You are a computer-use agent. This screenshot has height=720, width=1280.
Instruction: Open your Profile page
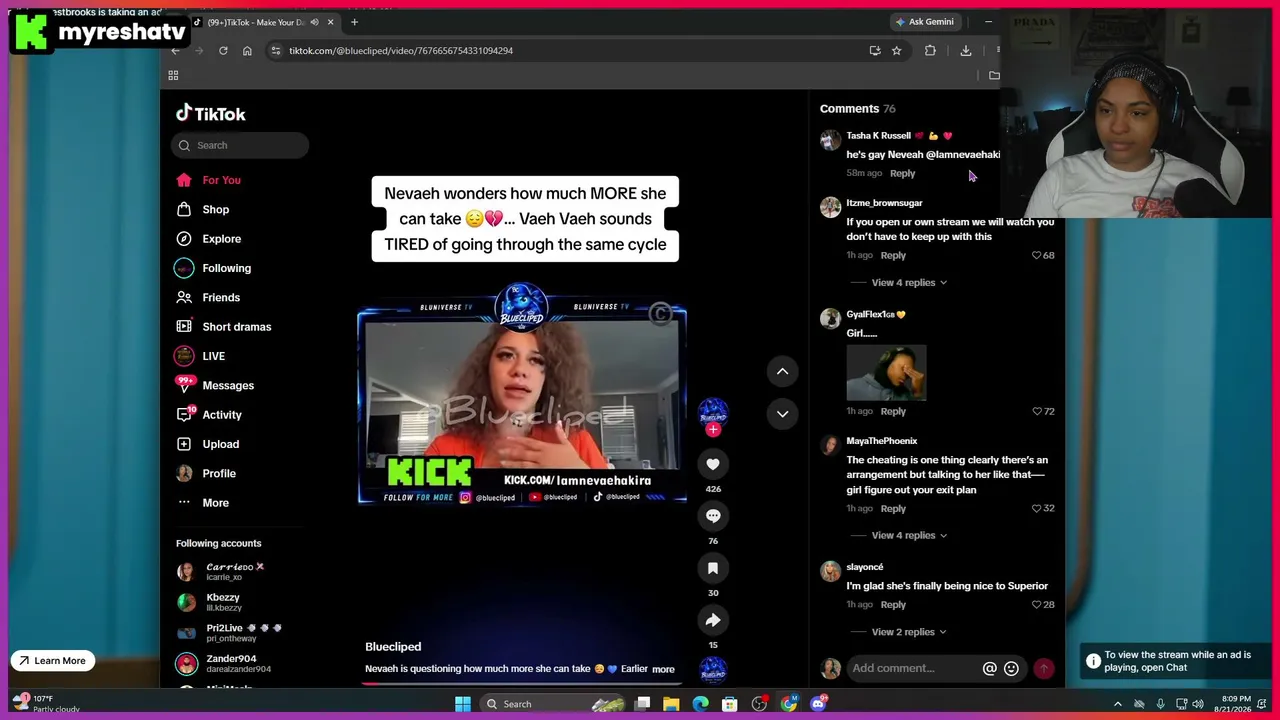[x=206, y=473]
